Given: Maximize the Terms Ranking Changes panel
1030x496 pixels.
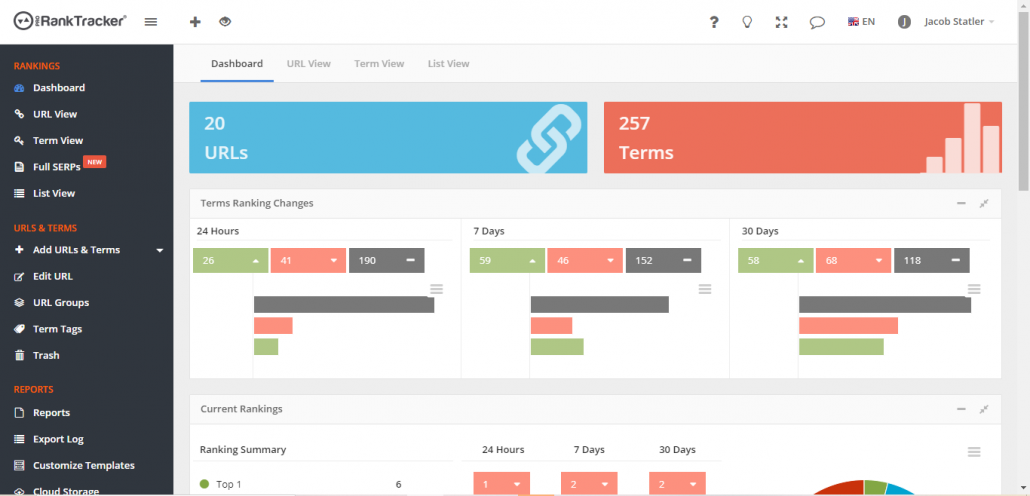Looking at the screenshot, I should [x=984, y=204].
